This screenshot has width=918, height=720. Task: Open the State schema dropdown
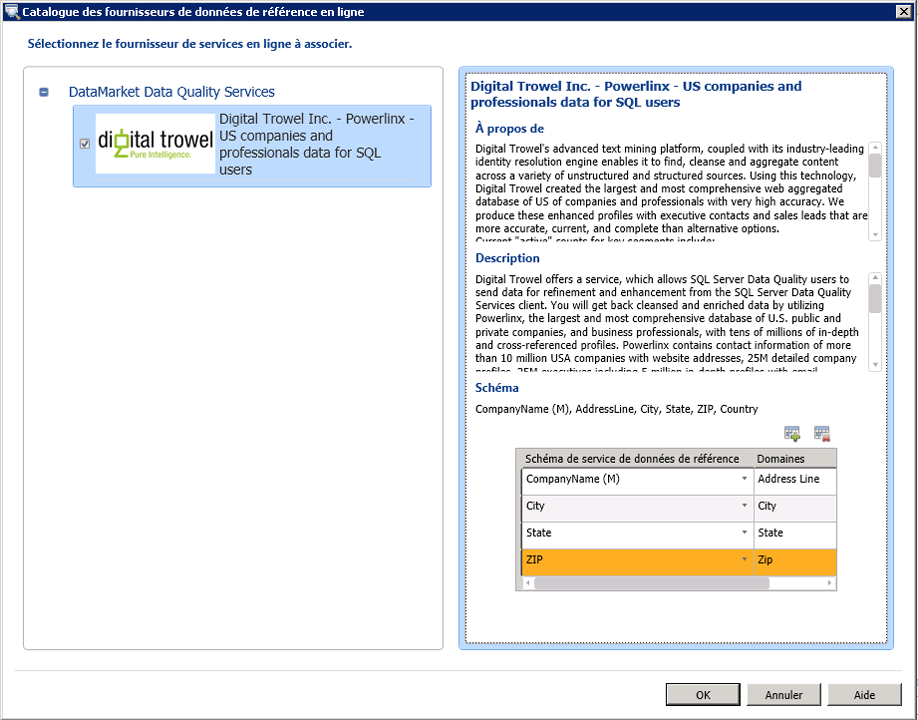744,533
